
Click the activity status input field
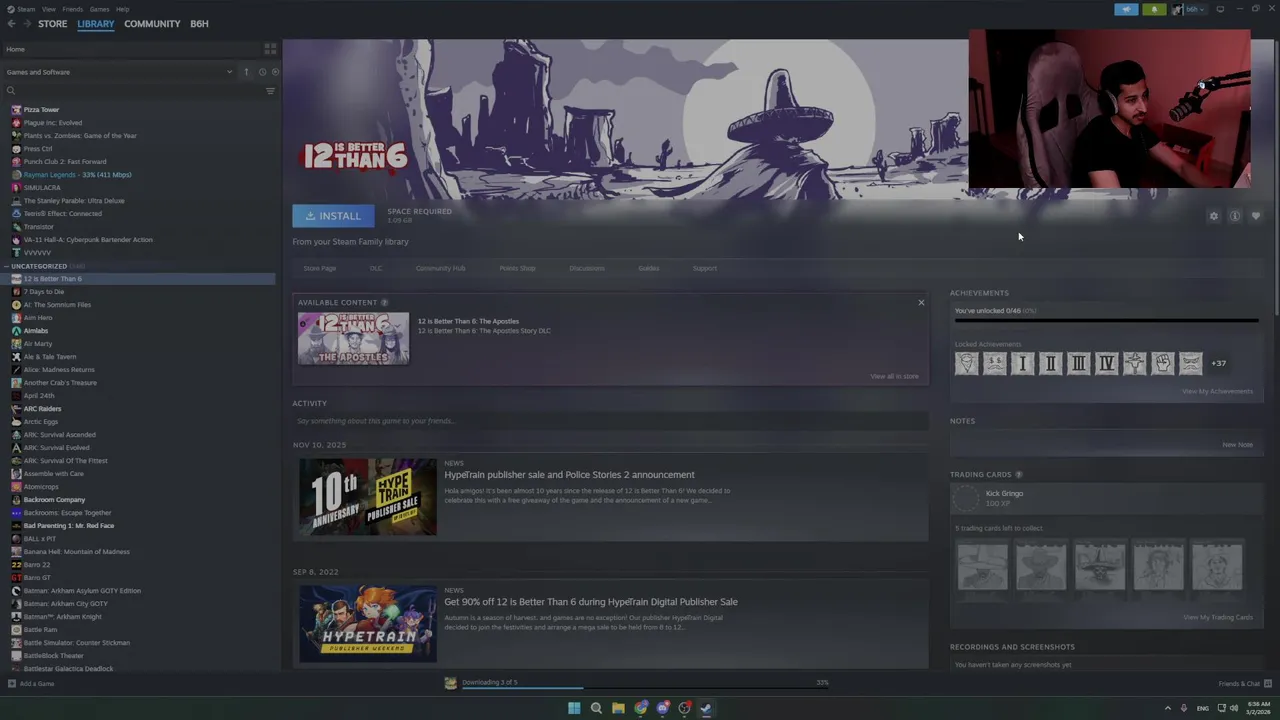click(x=610, y=421)
